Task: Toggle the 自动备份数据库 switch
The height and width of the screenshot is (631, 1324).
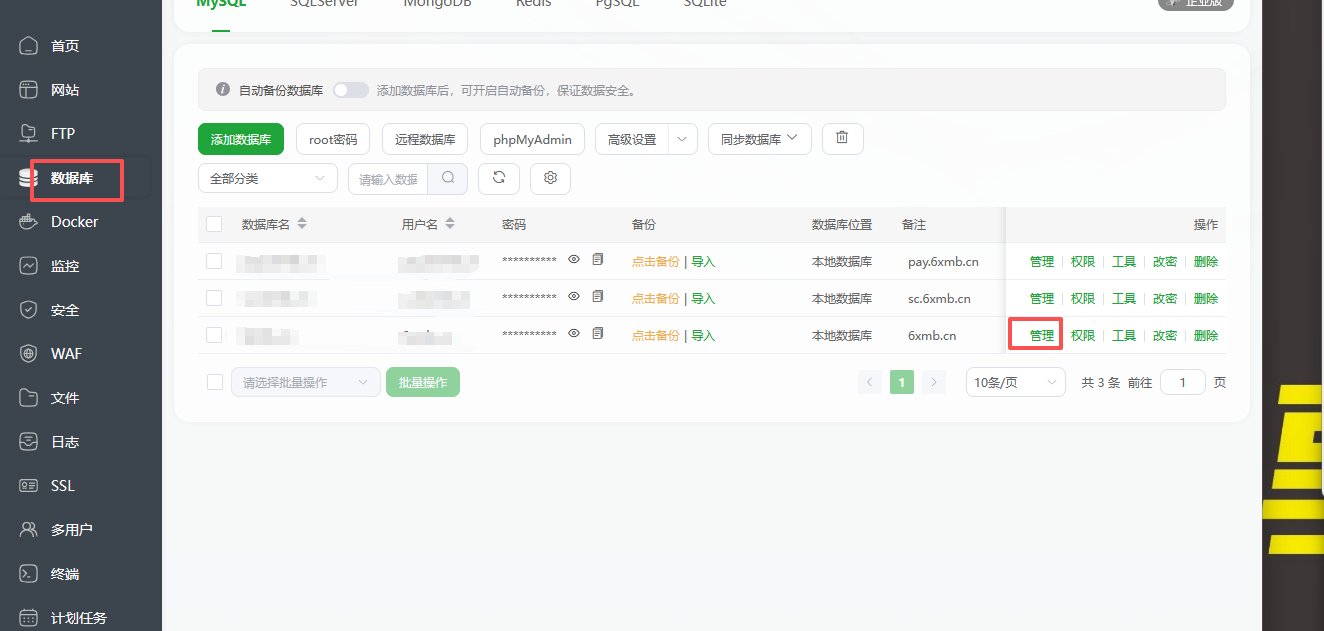Action: (x=350, y=90)
